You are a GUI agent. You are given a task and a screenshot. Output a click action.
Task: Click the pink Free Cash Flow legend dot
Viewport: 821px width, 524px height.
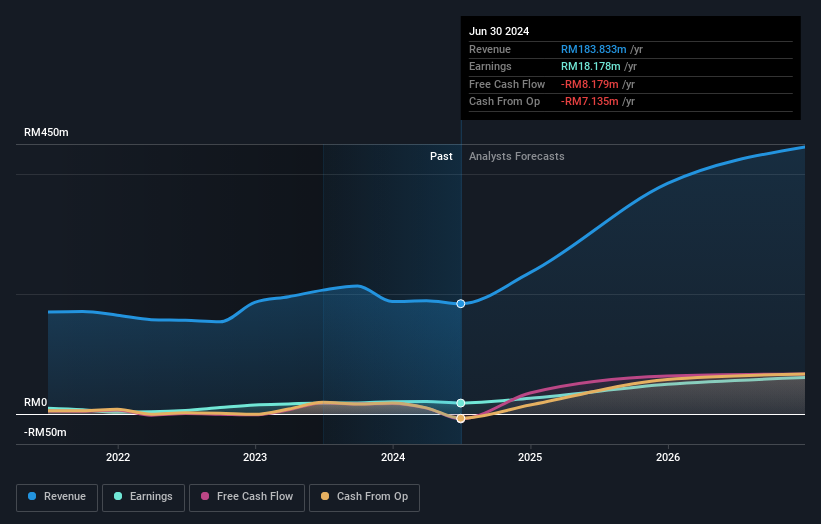pos(205,496)
